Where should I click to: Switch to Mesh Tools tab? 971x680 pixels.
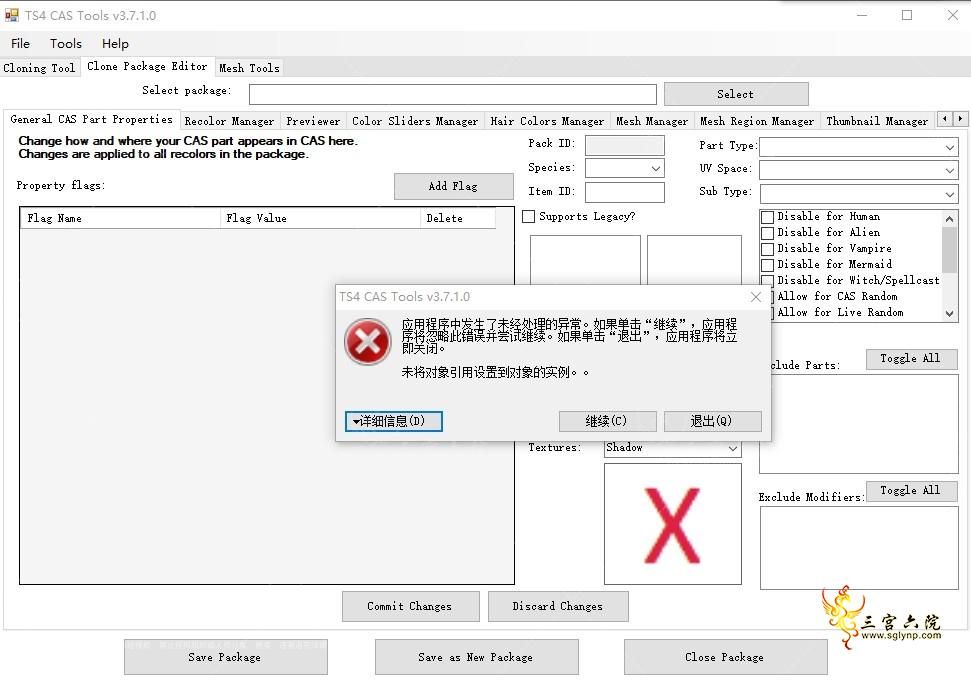(x=249, y=68)
